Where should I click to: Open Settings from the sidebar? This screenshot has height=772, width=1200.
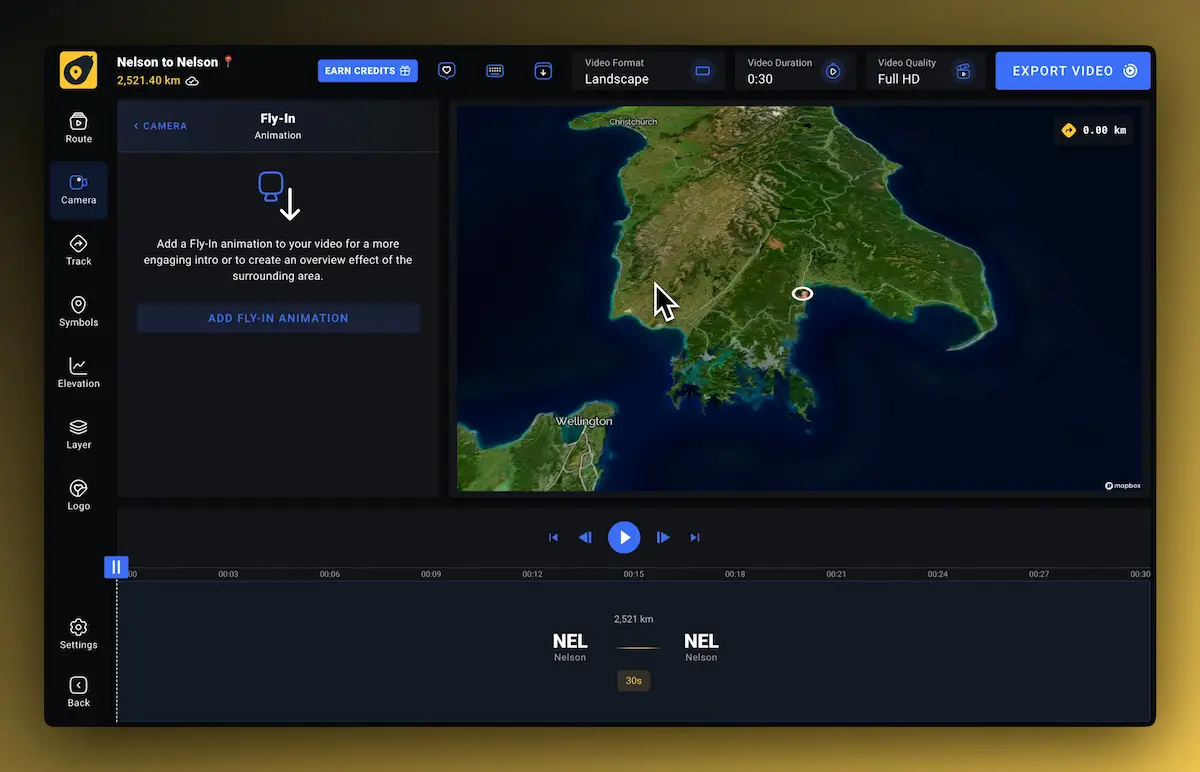78,634
